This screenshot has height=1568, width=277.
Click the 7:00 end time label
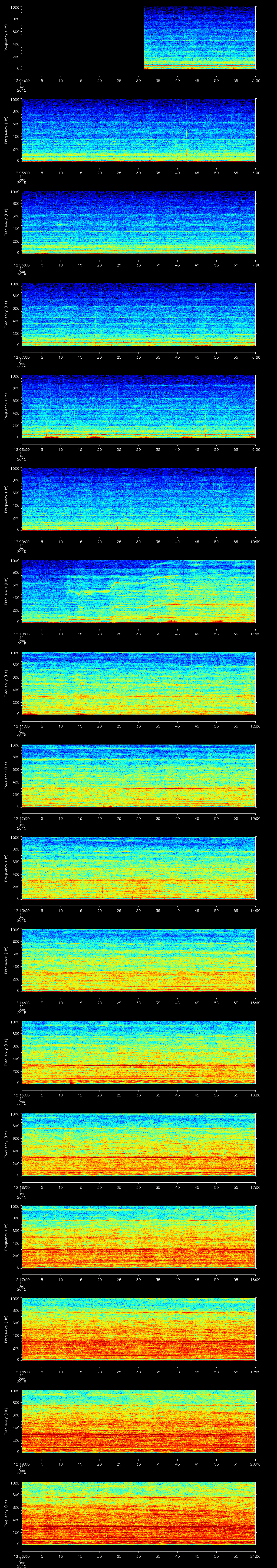pos(256,265)
